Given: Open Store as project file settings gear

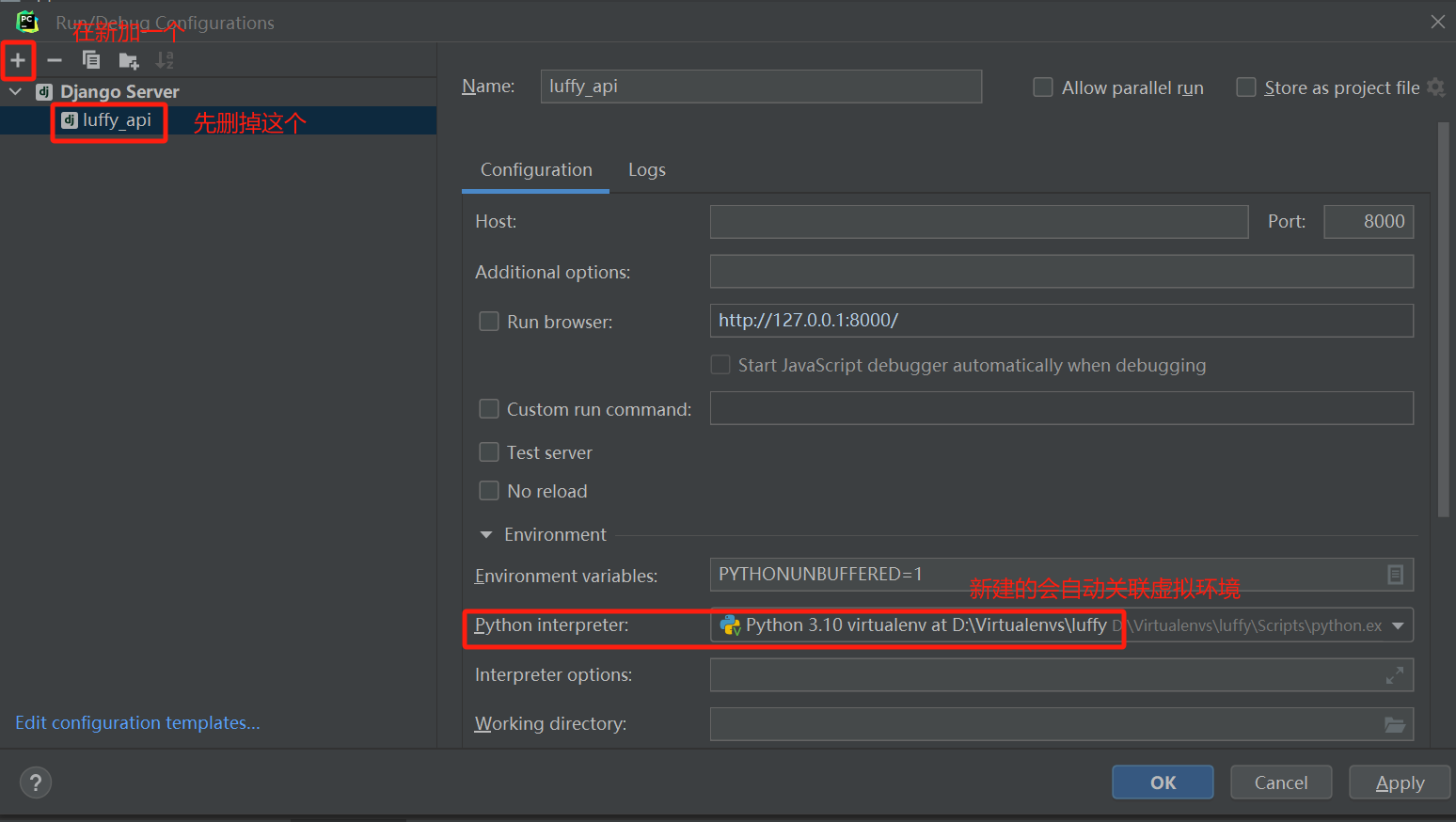Looking at the screenshot, I should tap(1435, 87).
